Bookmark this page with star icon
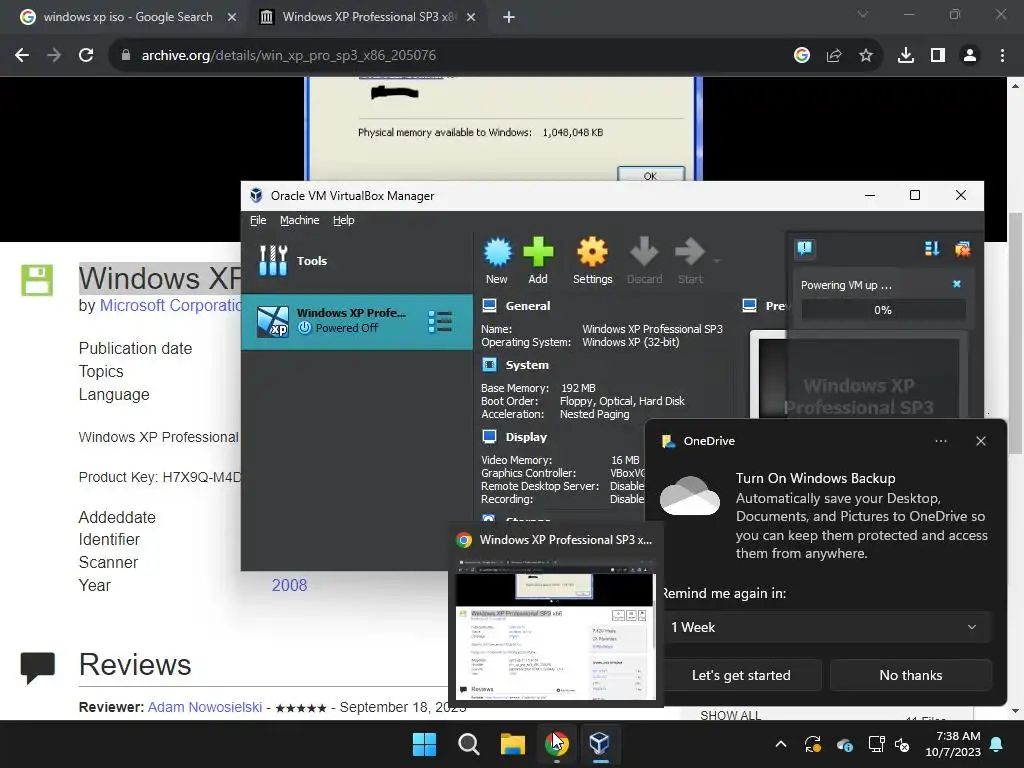Viewport: 1024px width, 768px height. 866,56
